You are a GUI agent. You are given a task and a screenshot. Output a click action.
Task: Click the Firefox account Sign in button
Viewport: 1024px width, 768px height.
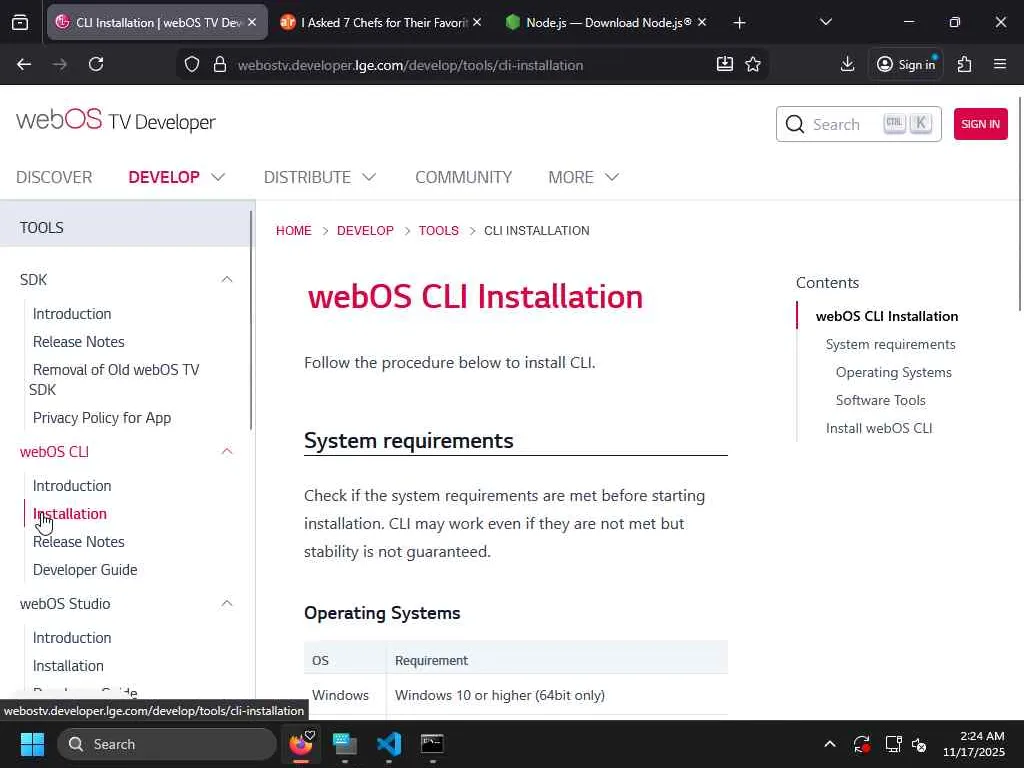(905, 64)
